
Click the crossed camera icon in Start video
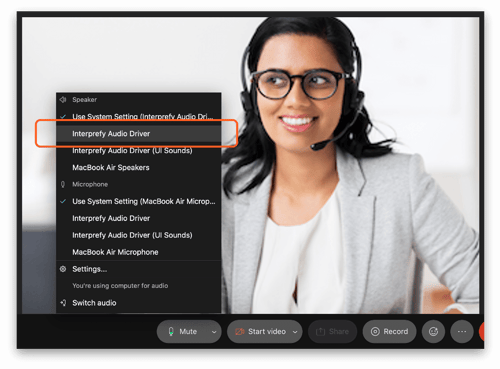coord(240,331)
